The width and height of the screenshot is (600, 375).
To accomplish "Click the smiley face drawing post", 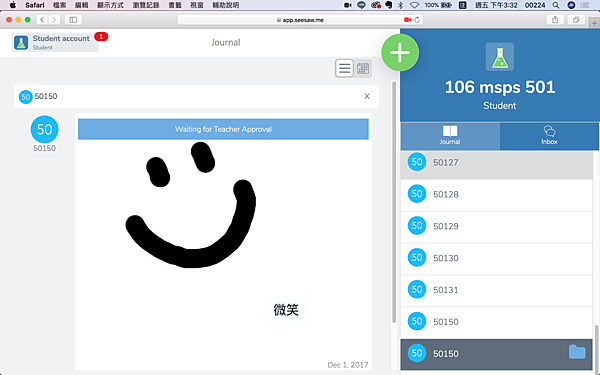I will coord(191,205).
